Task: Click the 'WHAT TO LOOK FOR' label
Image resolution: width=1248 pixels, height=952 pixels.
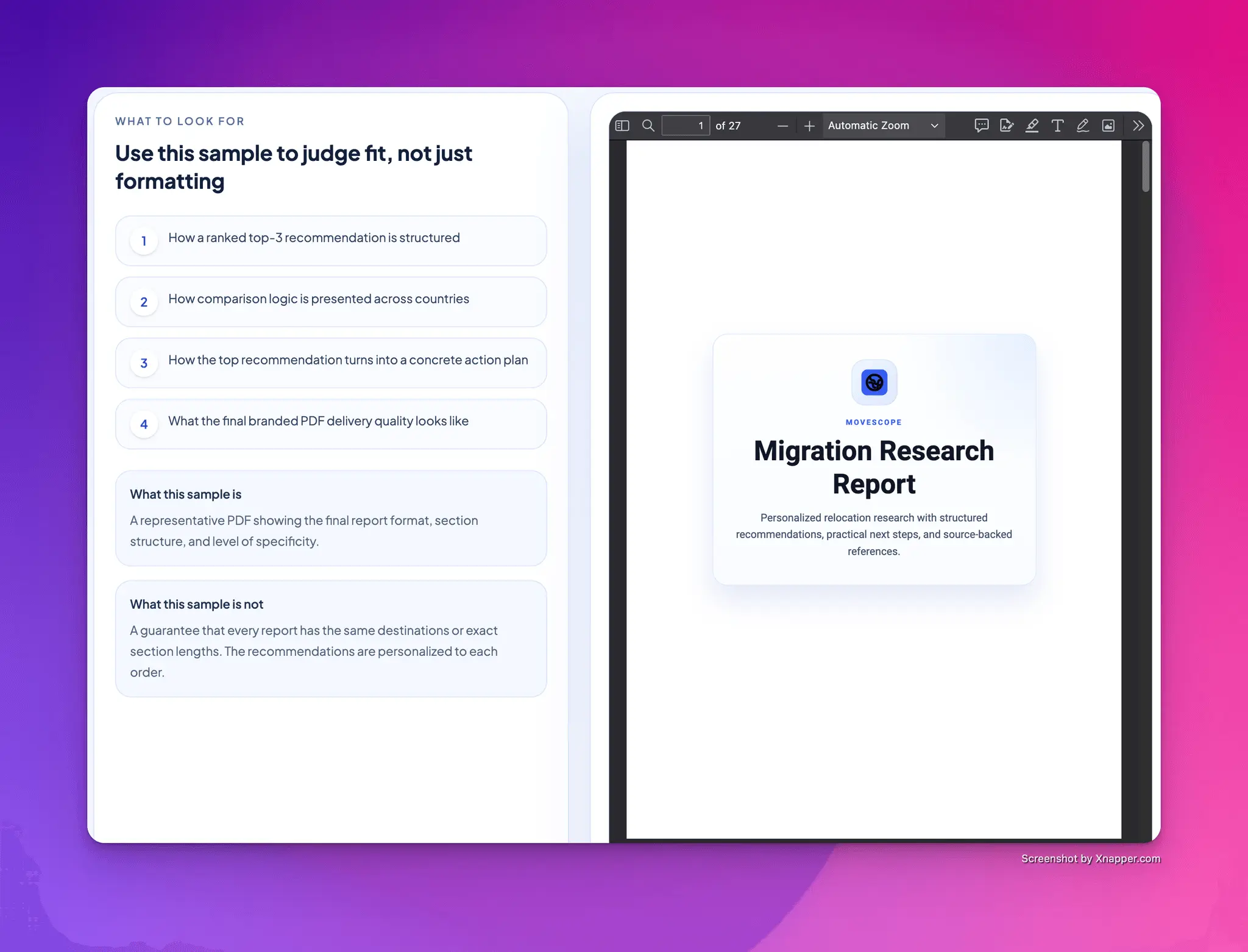Action: [180, 121]
